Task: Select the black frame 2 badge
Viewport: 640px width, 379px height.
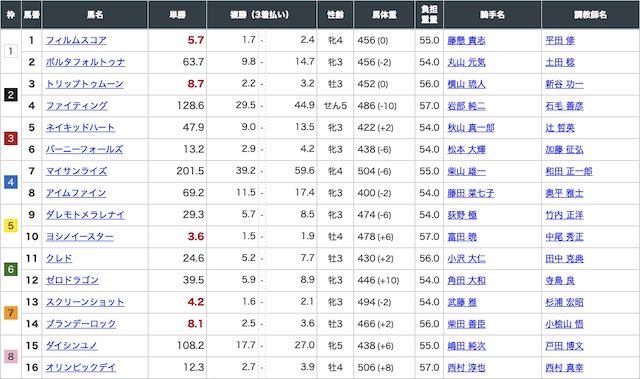Action: [11, 95]
